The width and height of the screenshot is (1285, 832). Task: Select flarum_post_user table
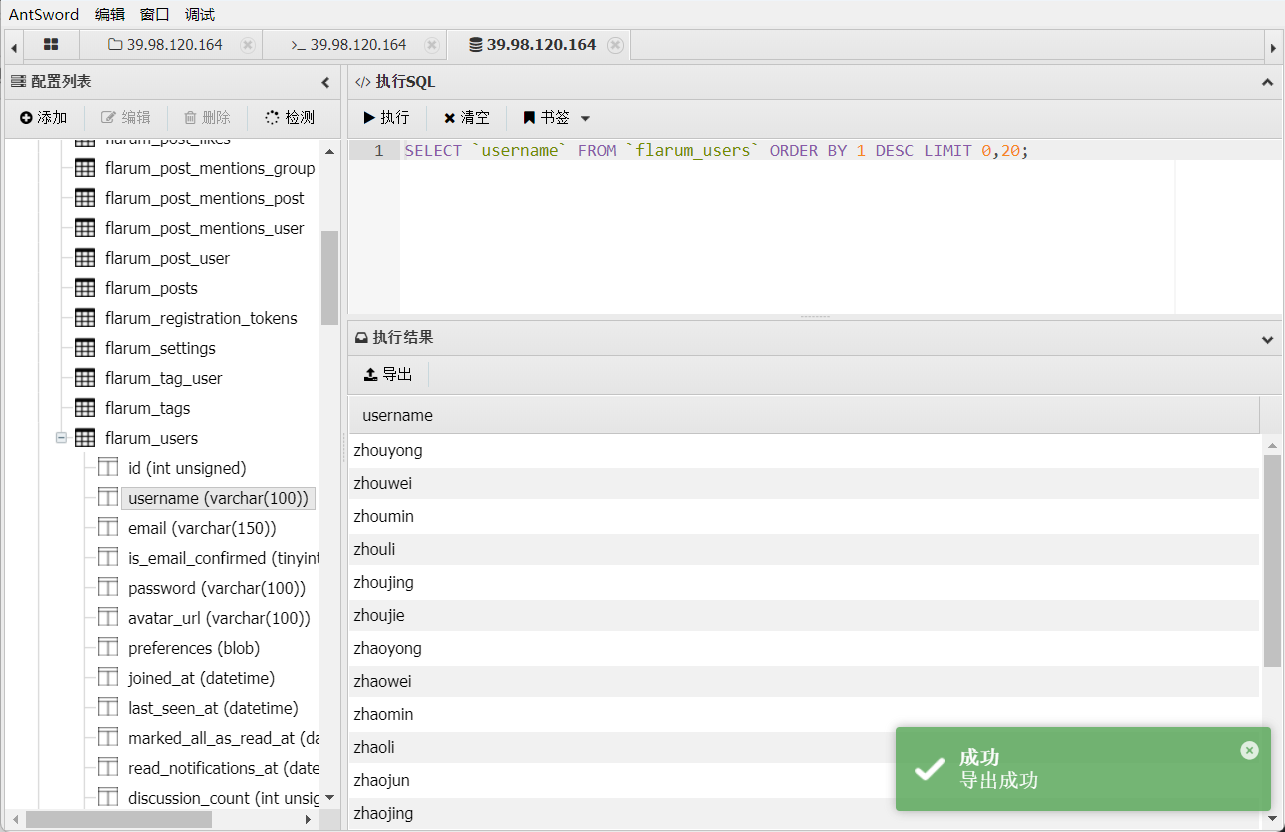(167, 258)
